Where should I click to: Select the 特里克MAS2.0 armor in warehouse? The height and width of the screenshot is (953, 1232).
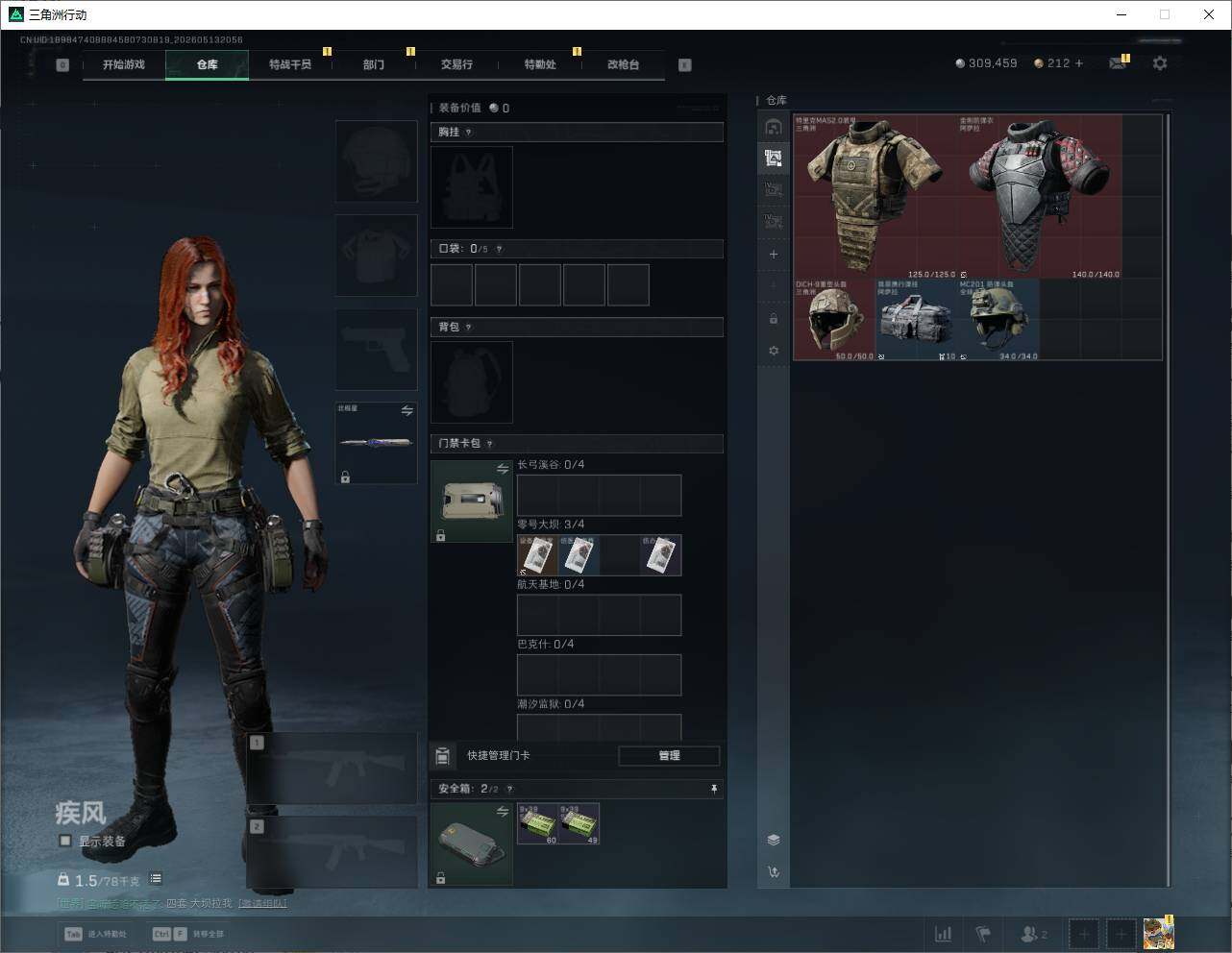point(875,197)
